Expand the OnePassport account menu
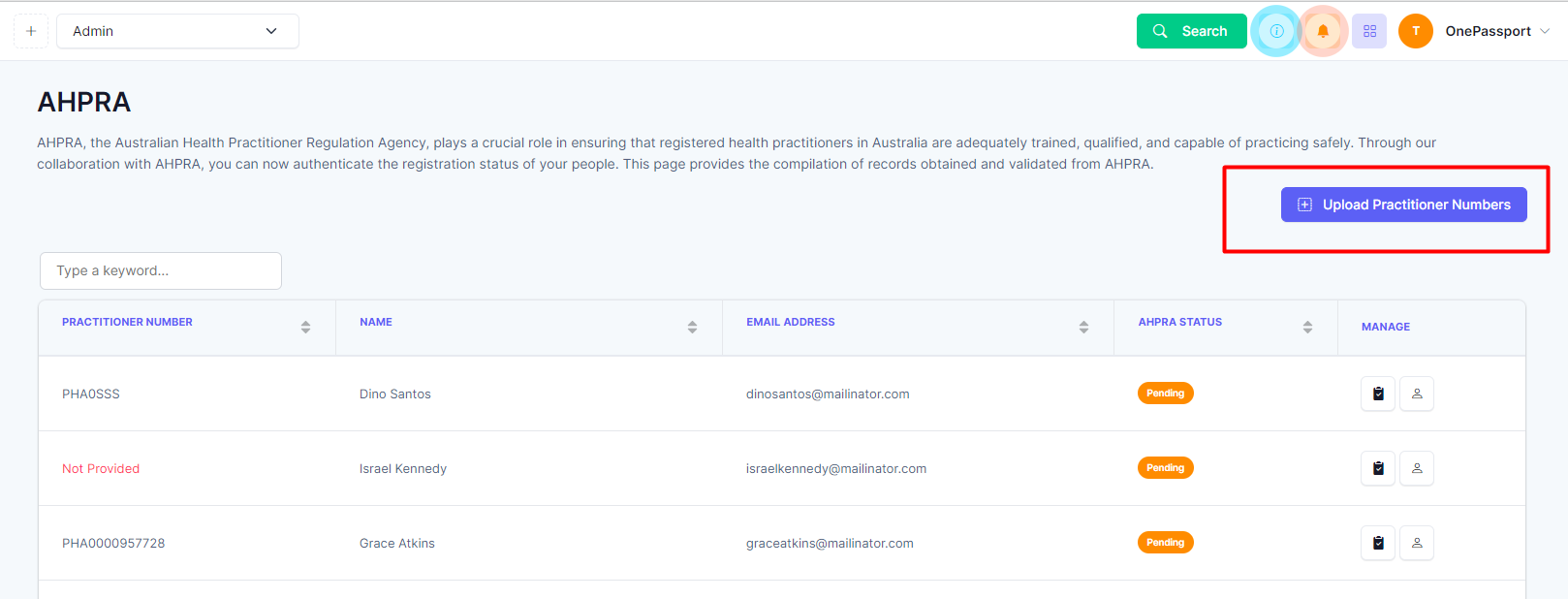 coord(1497,31)
